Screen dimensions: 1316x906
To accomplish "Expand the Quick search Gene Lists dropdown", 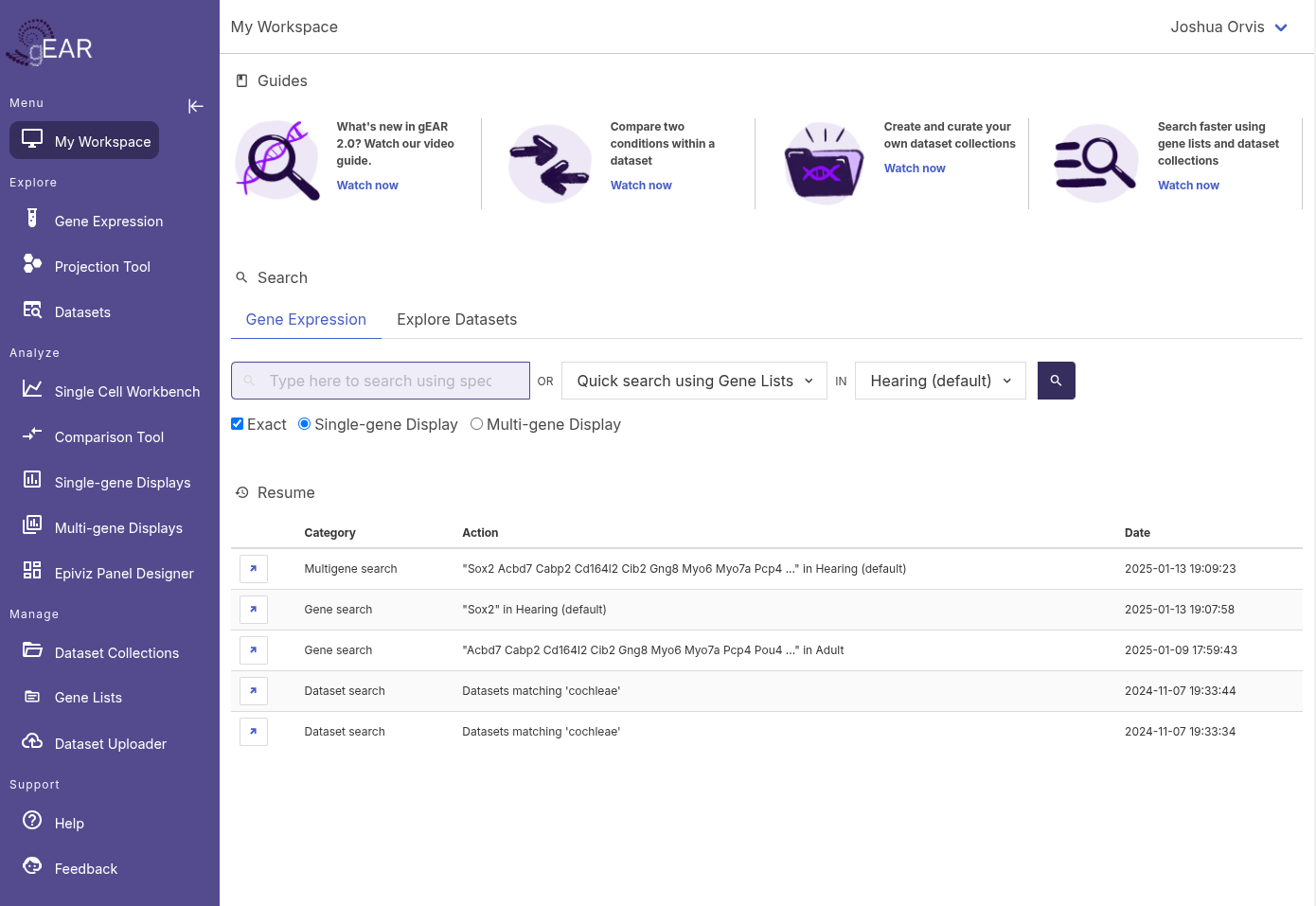I will pyautogui.click(x=694, y=381).
